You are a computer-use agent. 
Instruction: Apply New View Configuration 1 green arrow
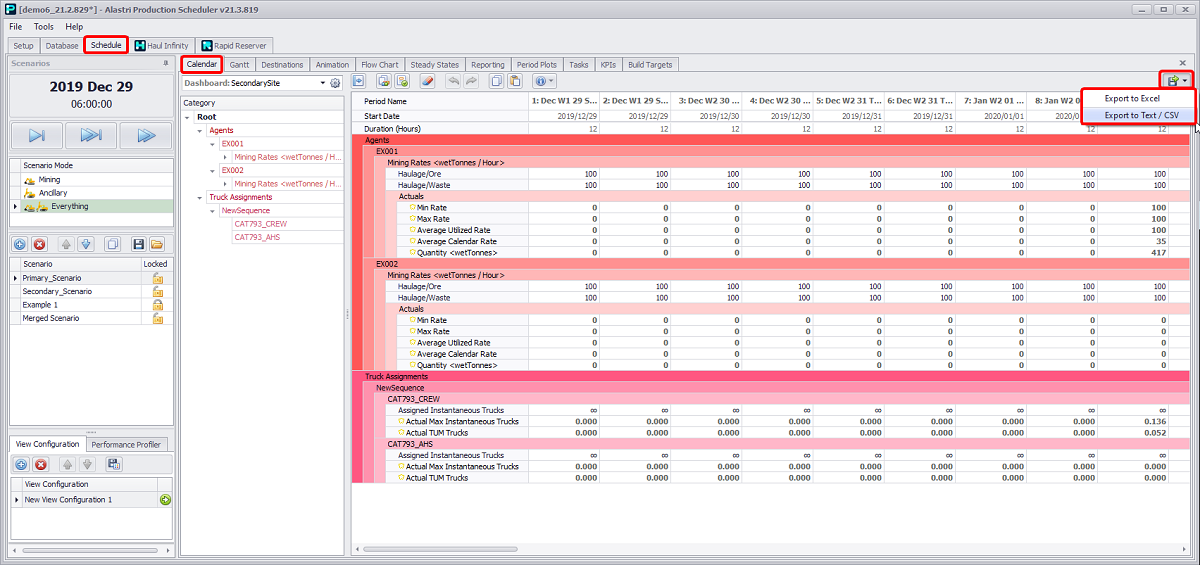[165, 499]
